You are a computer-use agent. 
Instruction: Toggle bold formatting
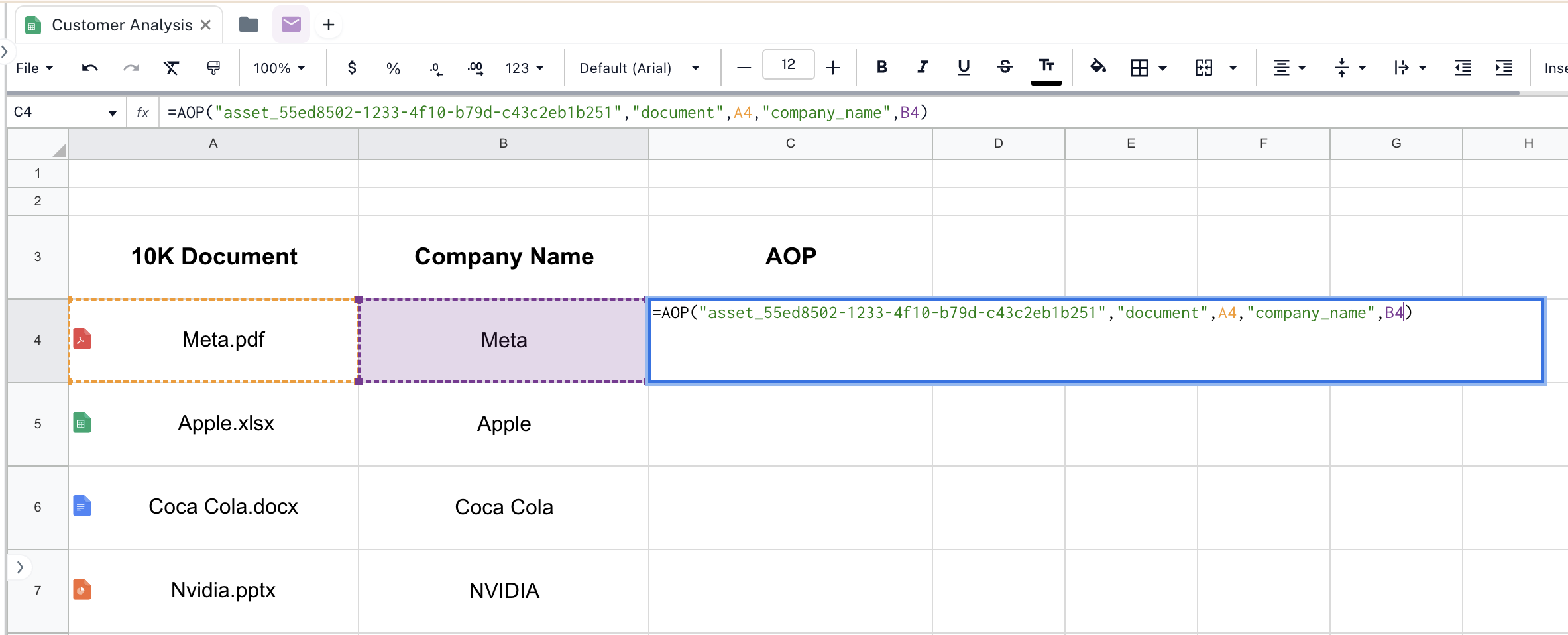pos(881,67)
